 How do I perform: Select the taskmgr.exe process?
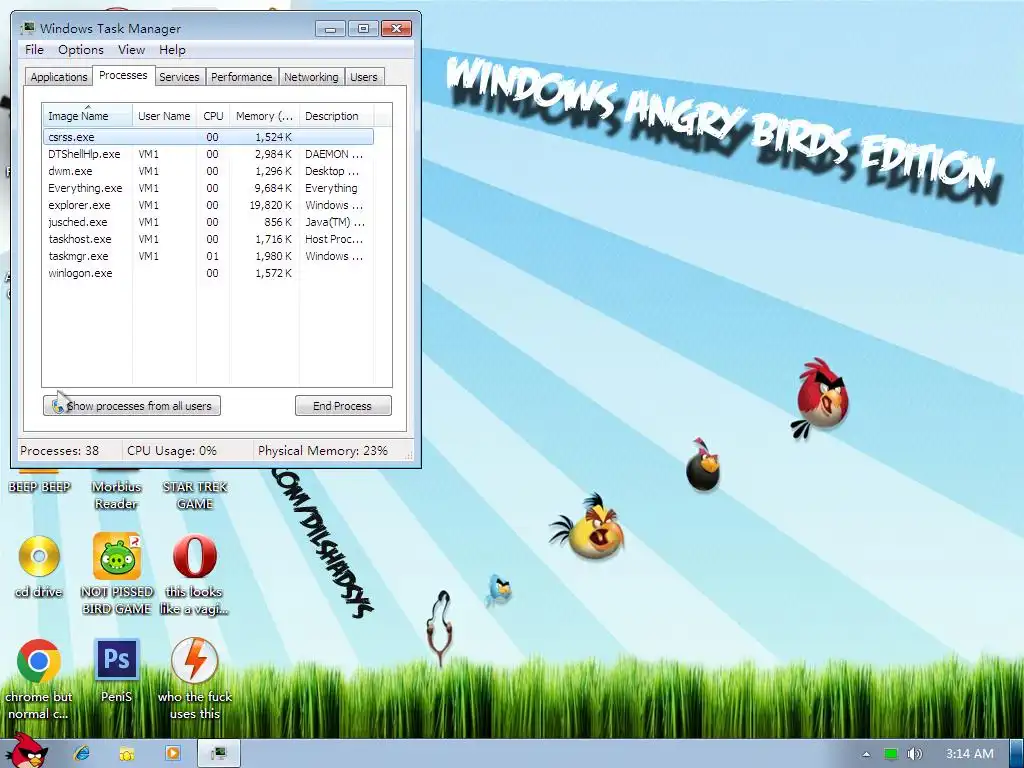208,256
